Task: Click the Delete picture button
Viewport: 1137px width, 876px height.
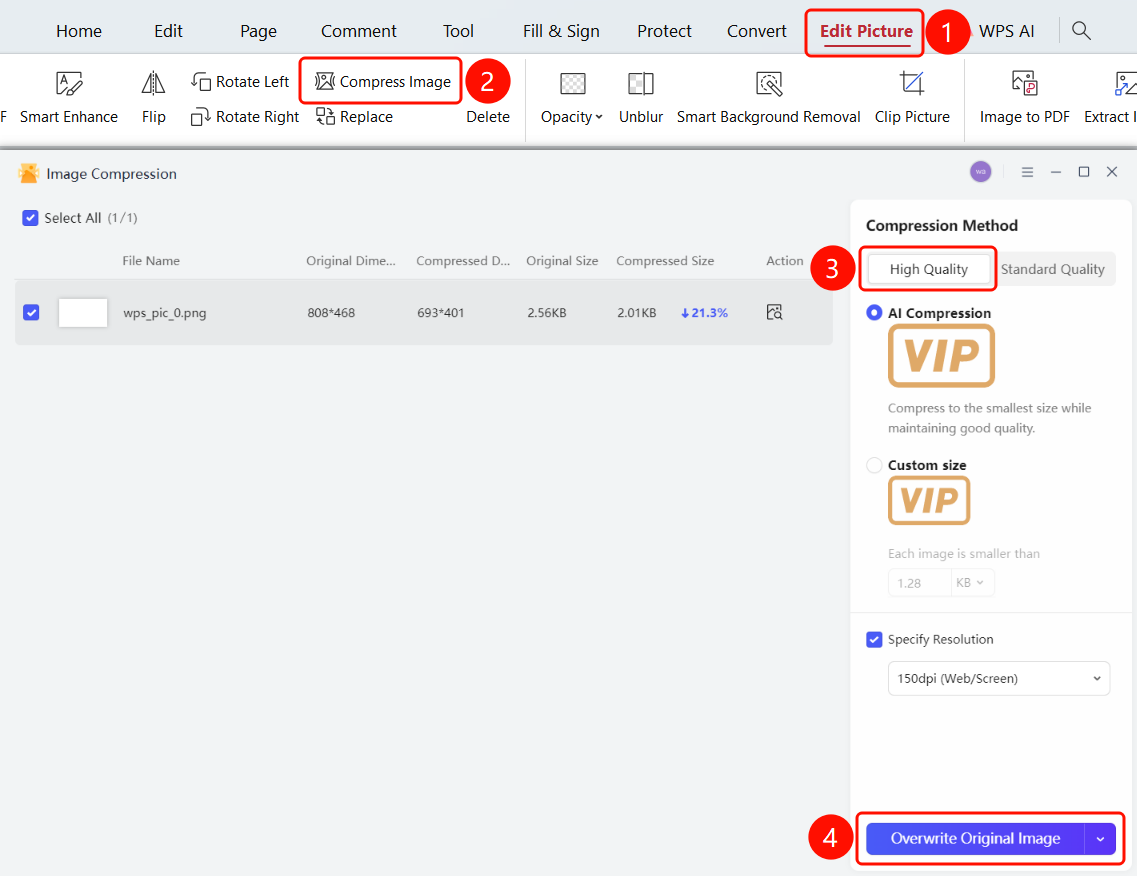Action: coord(488,117)
